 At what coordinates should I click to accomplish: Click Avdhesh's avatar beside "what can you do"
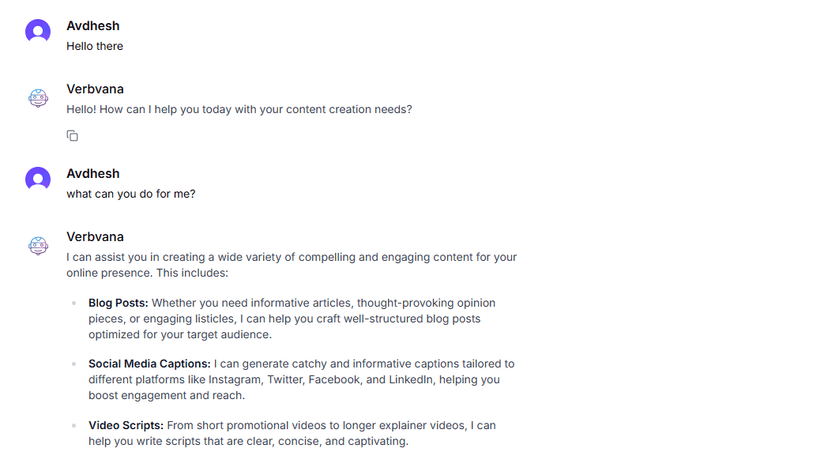click(x=38, y=179)
